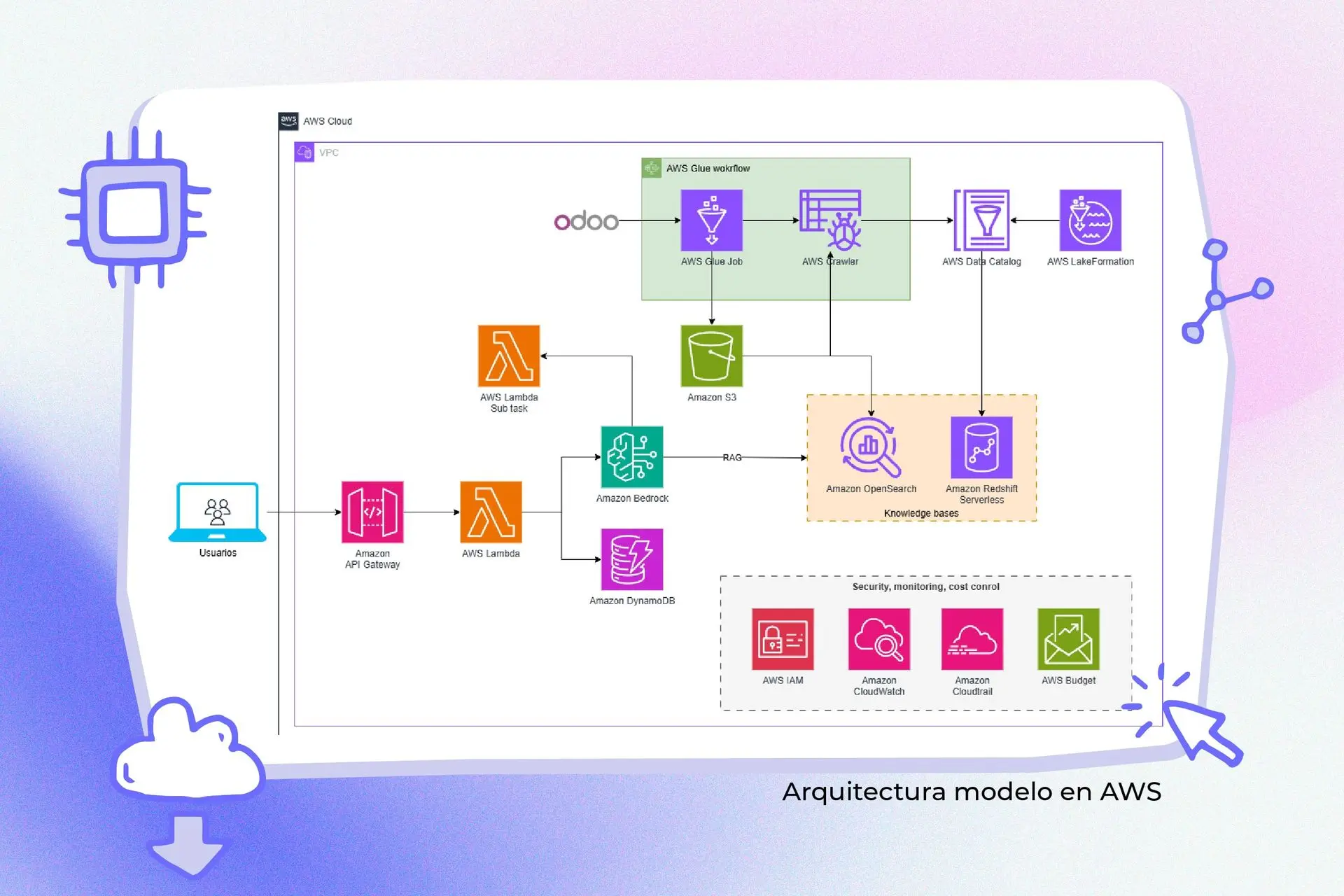Click the 'AWS Cloud' label
This screenshot has height=896, width=1344.
pyautogui.click(x=328, y=121)
